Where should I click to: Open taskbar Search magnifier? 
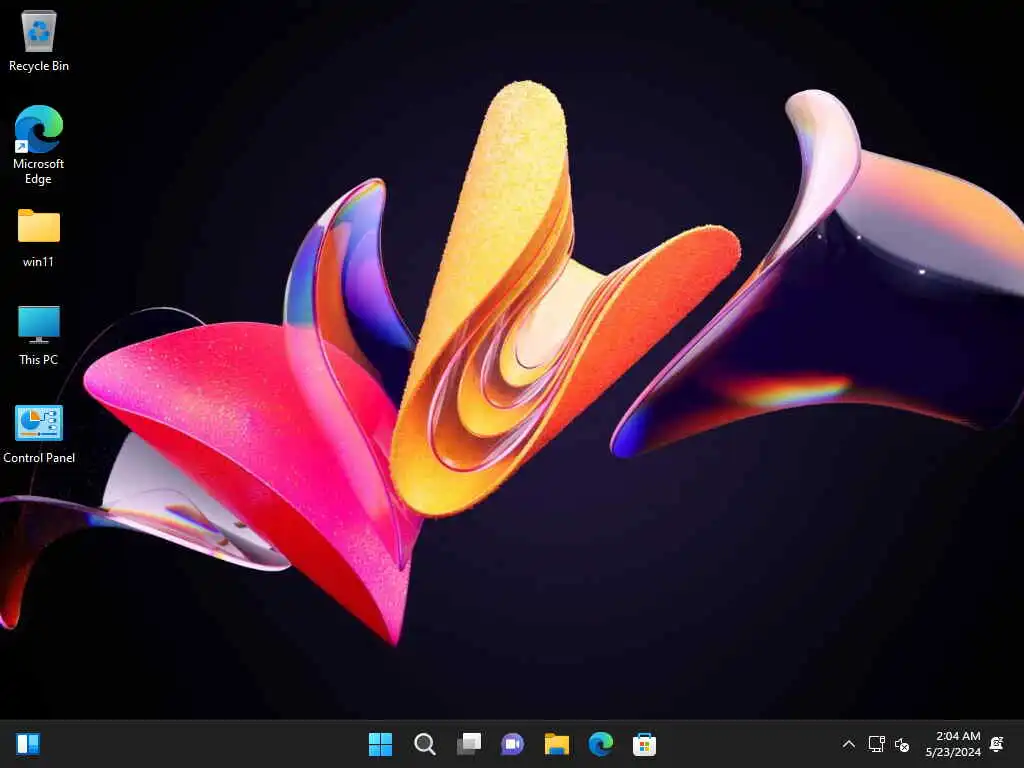tap(424, 744)
